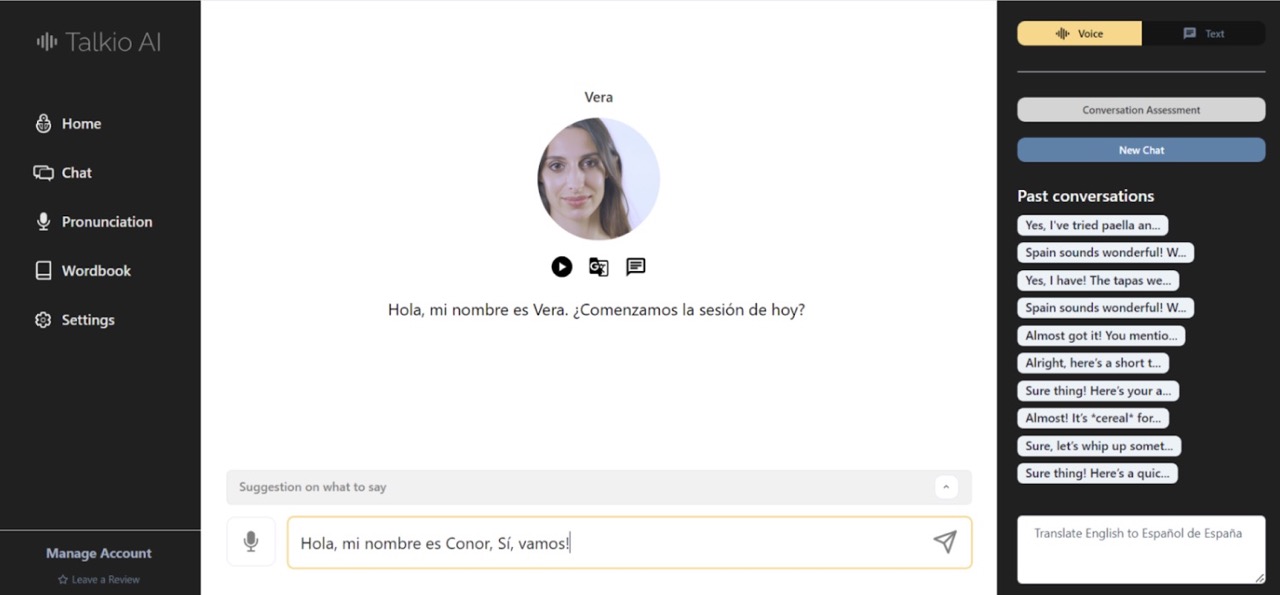Play Vera's message audio
This screenshot has height=595, width=1280.
point(561,267)
